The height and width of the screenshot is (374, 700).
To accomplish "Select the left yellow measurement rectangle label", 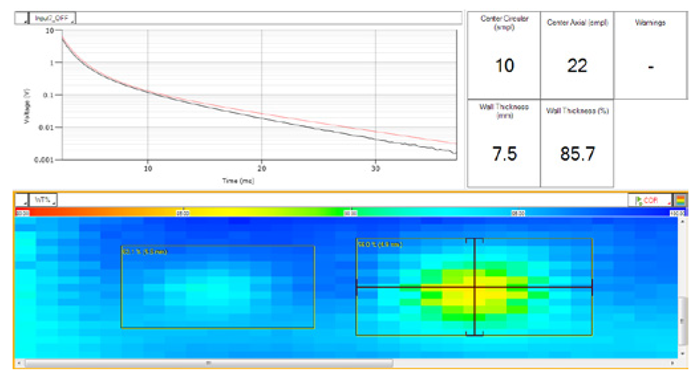I will pos(144,252).
